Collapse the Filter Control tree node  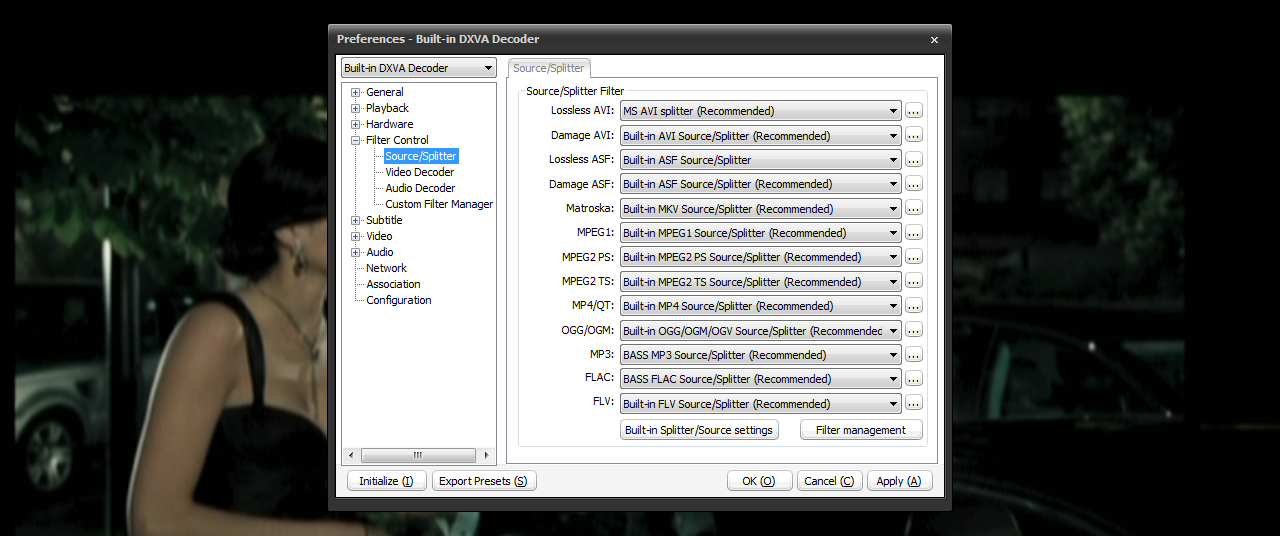tap(355, 141)
